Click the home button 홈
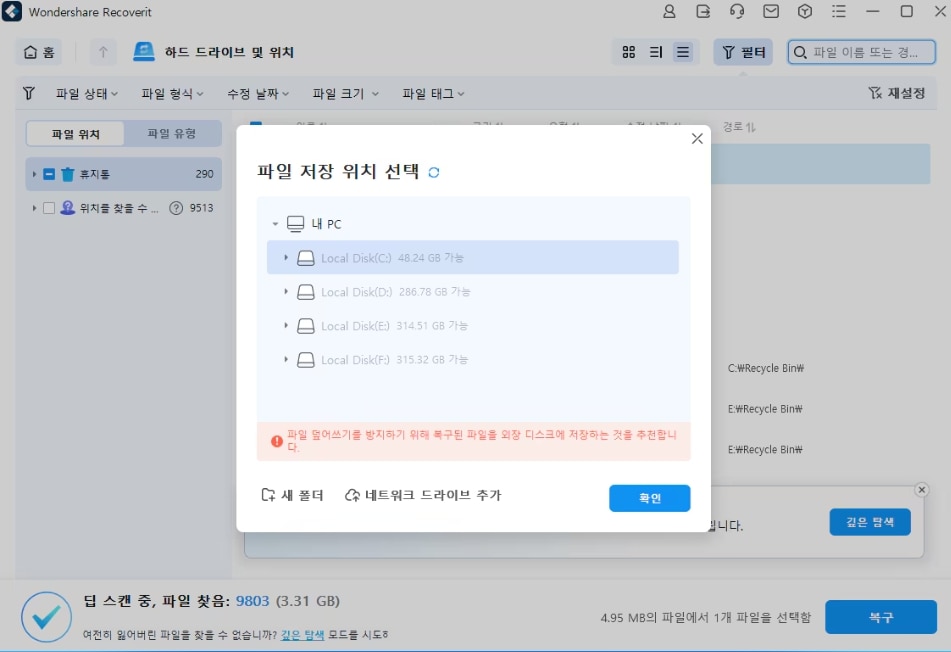Image resolution: width=951 pixels, height=652 pixels. coord(39,52)
